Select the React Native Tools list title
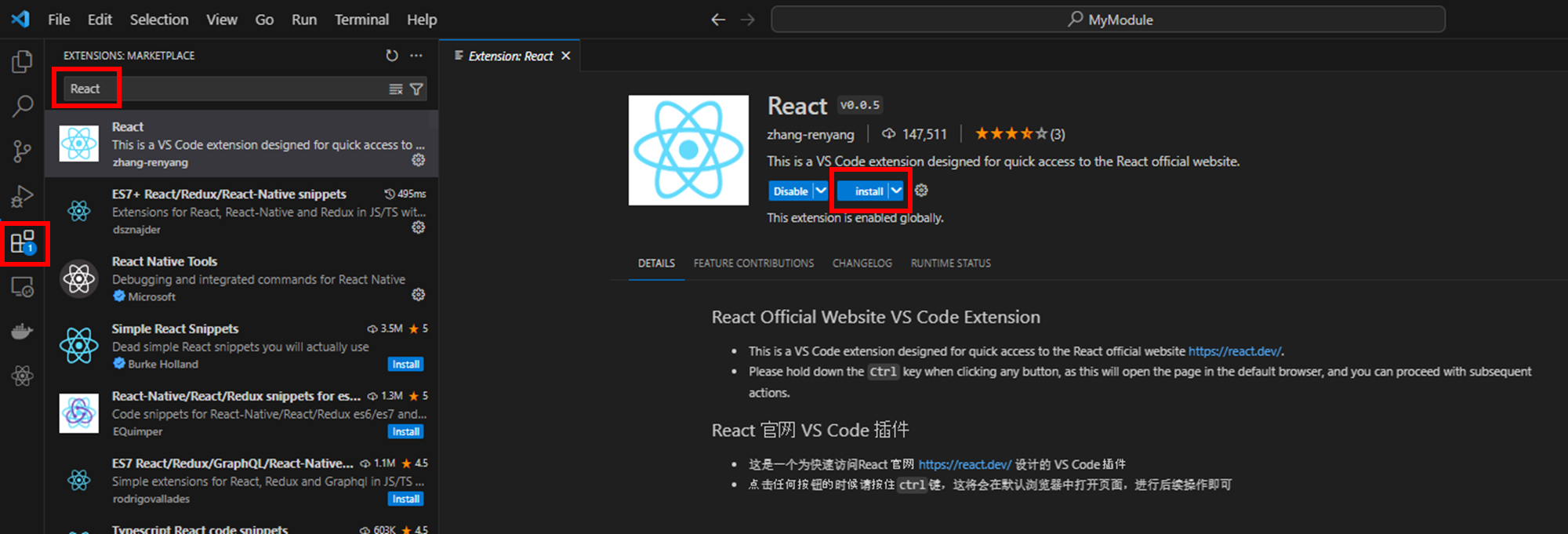The width and height of the screenshot is (1568, 534). pyautogui.click(x=165, y=262)
